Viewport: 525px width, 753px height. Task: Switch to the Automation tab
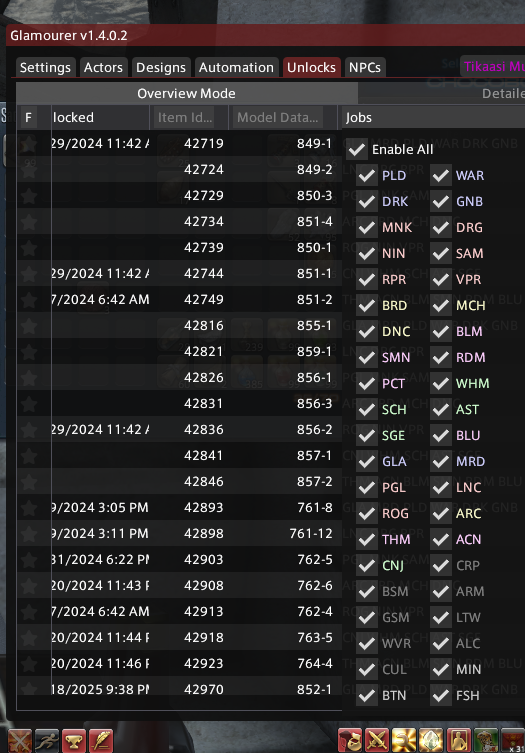coord(236,67)
